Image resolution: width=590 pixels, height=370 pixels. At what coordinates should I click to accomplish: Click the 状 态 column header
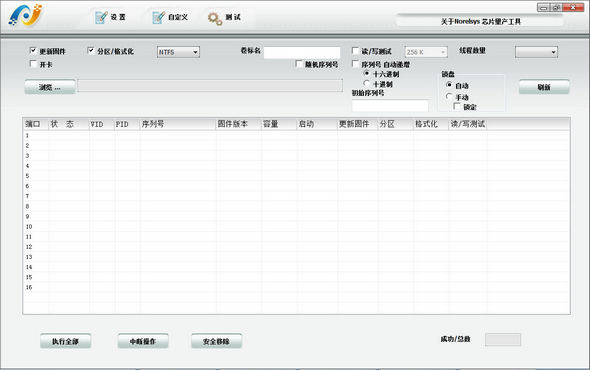68,124
